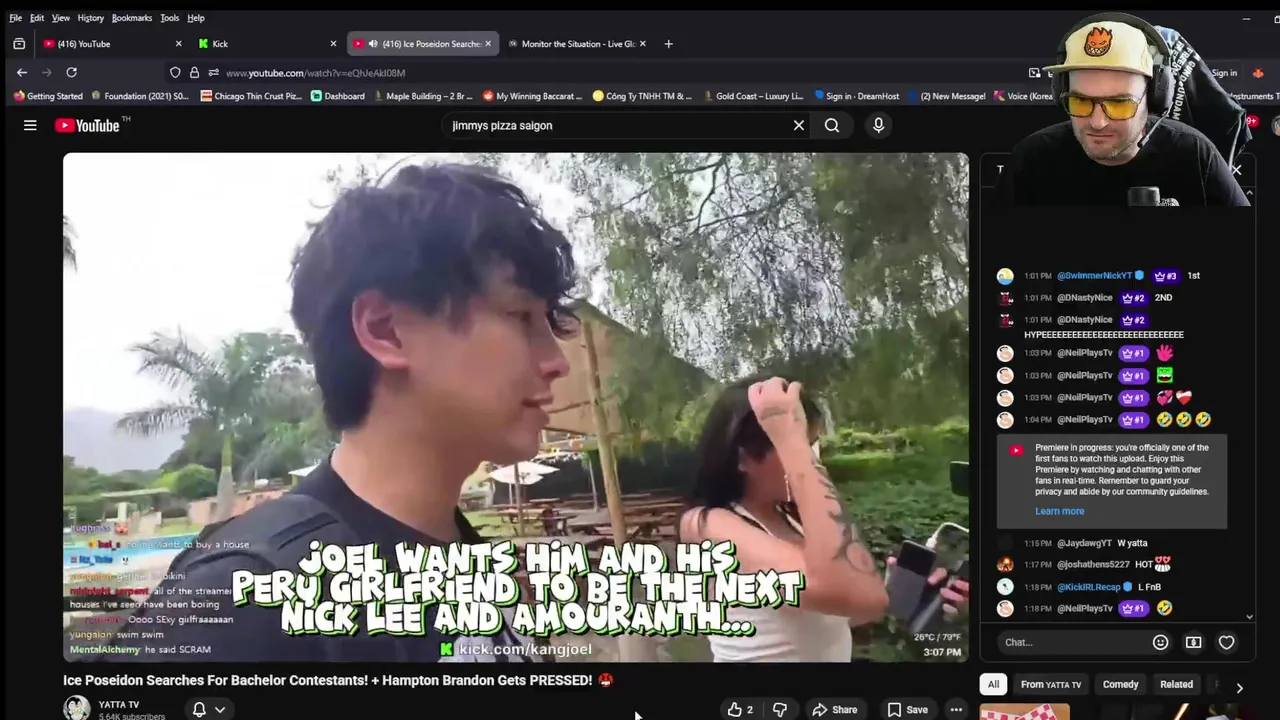Screen dimensions: 1280x720
Task: Select the Related filter chip
Action: point(1176,684)
